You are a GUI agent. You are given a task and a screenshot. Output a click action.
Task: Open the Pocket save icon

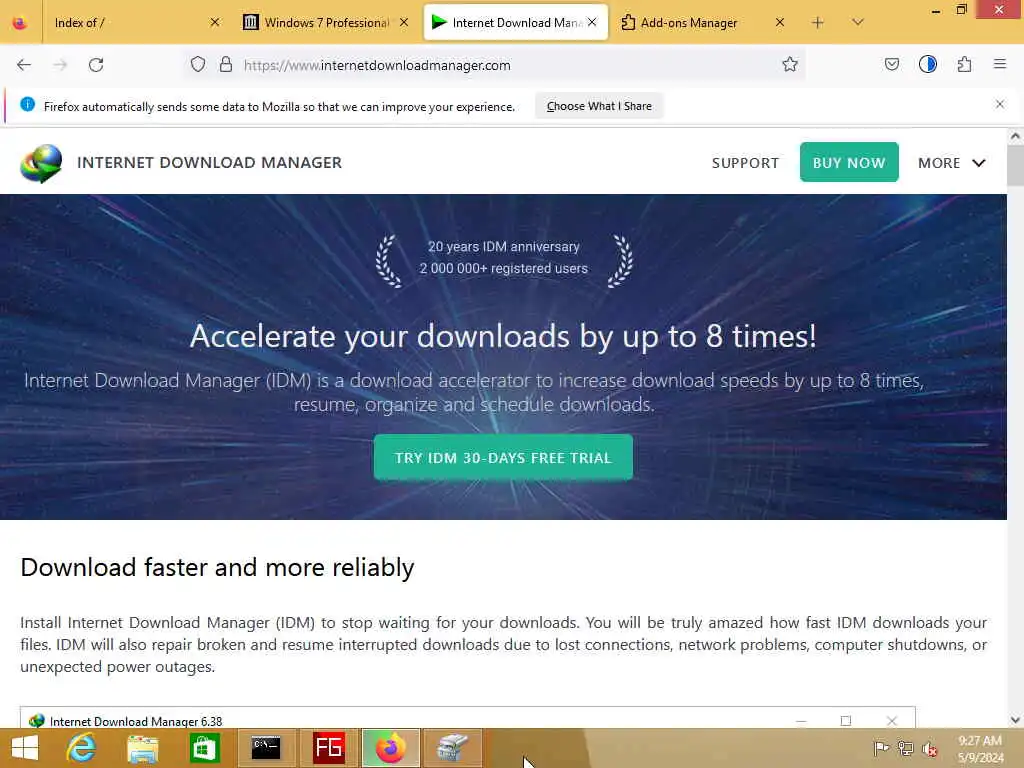tap(891, 64)
